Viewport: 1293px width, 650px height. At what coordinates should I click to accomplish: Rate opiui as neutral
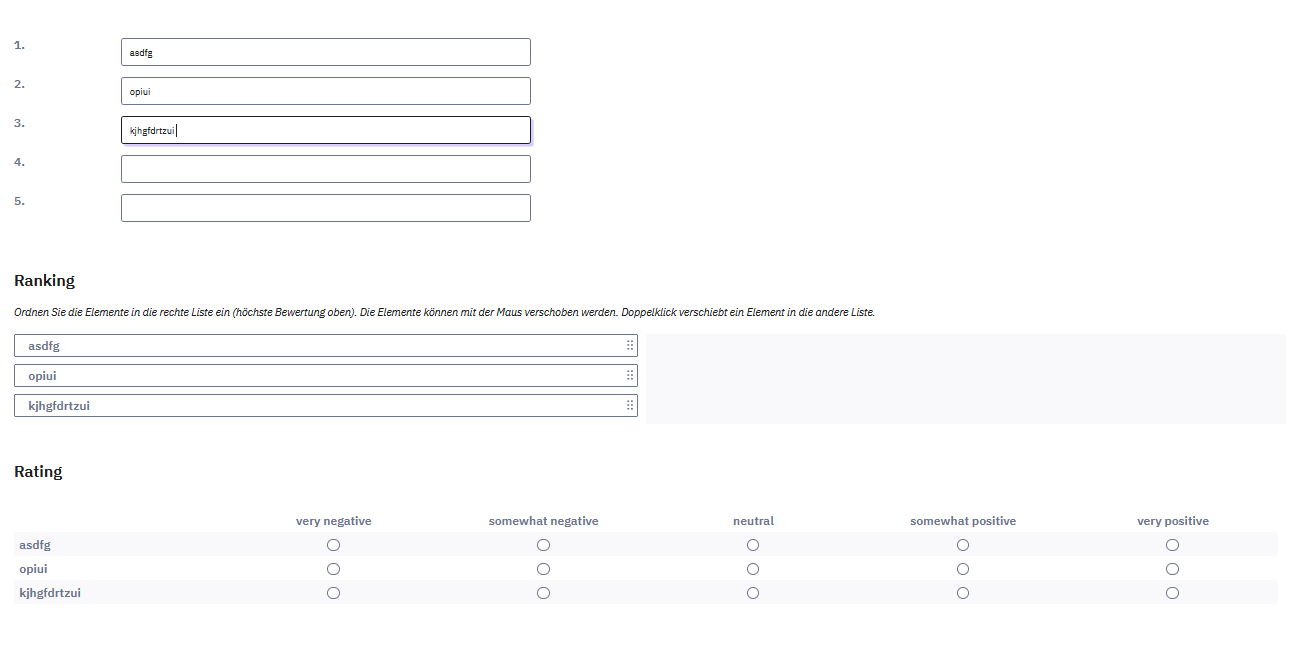pos(753,569)
